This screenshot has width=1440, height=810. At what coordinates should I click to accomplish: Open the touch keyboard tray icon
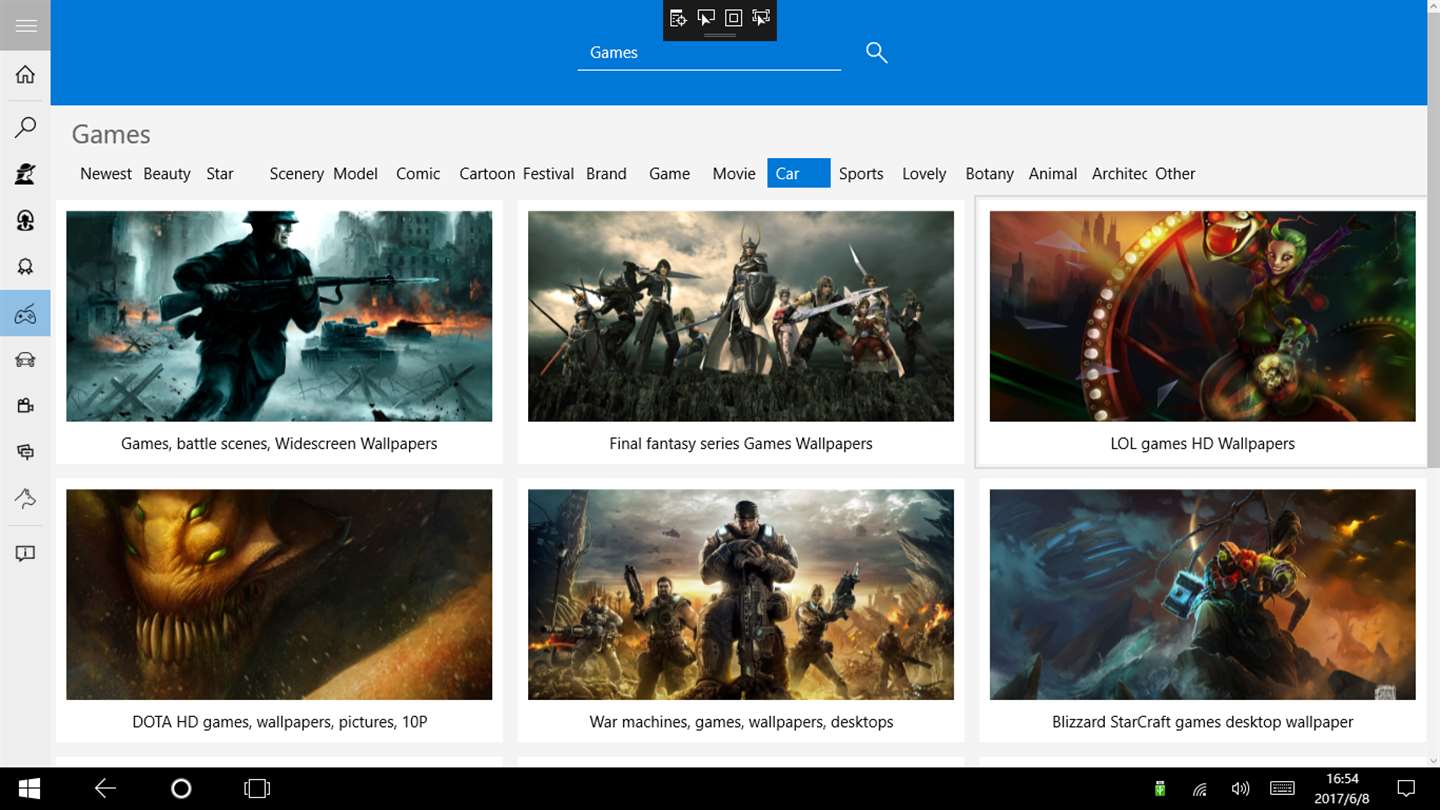pyautogui.click(x=1283, y=789)
